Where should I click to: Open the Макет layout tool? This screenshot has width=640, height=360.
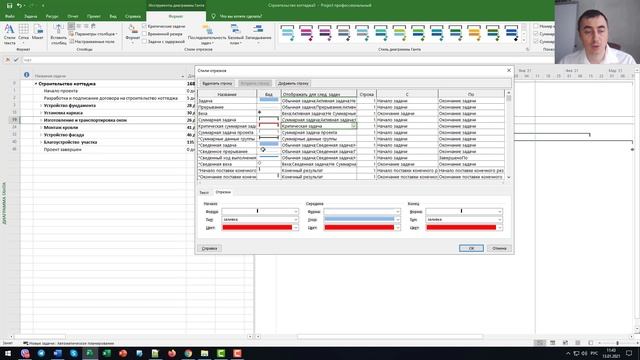pyautogui.click(x=38, y=32)
